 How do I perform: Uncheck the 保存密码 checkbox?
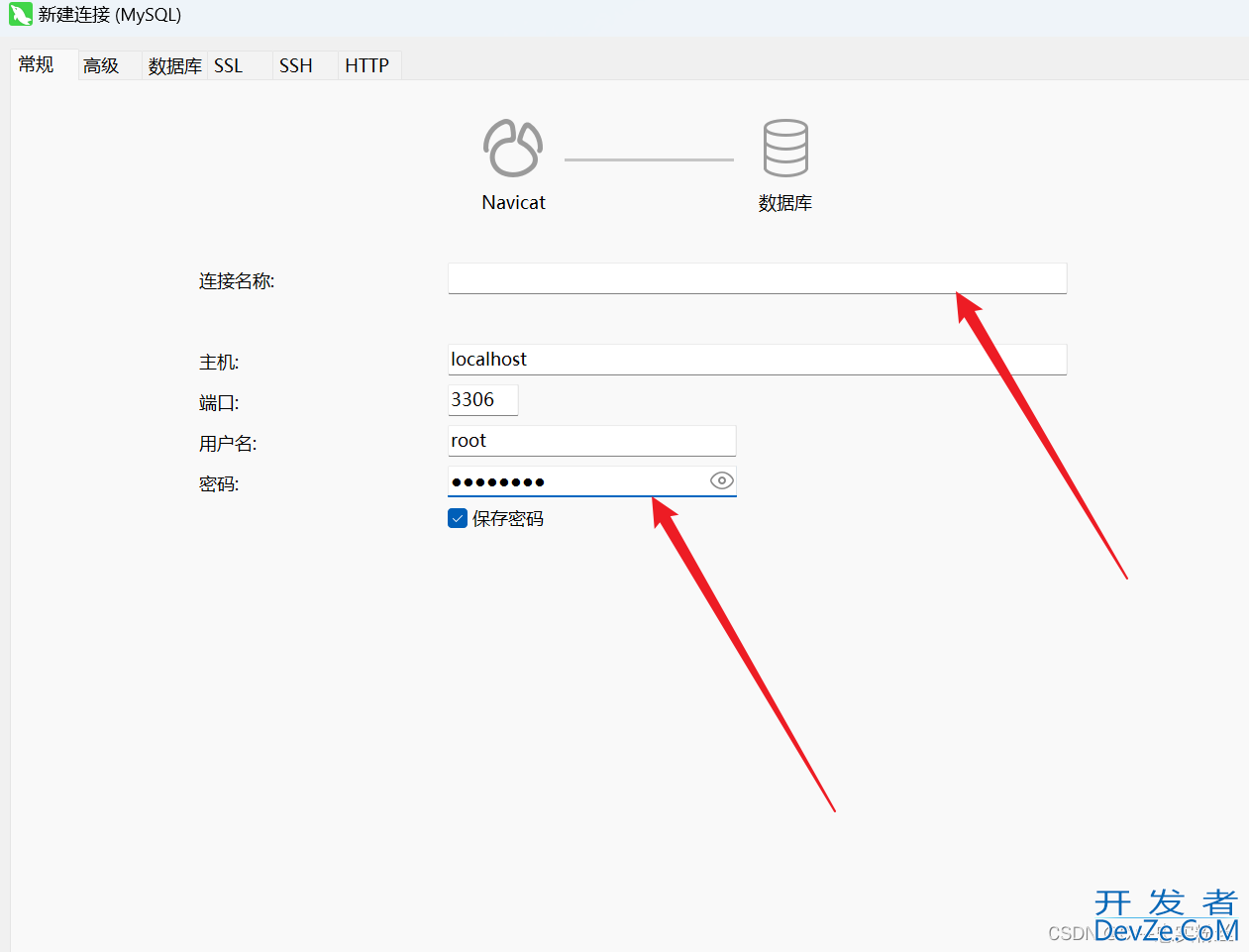(x=458, y=518)
